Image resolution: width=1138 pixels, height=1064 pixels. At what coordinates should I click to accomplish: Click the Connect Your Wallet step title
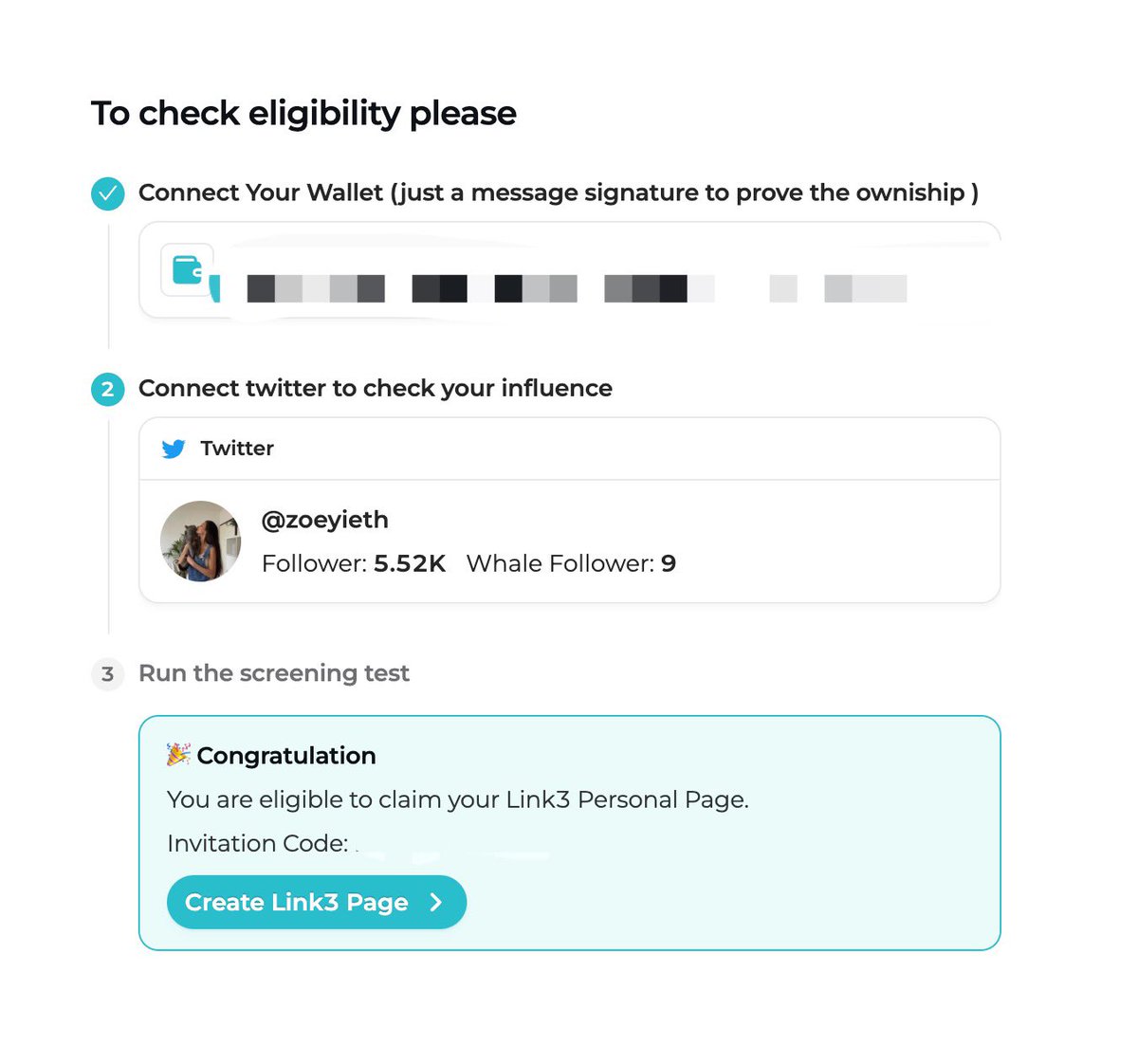click(559, 193)
